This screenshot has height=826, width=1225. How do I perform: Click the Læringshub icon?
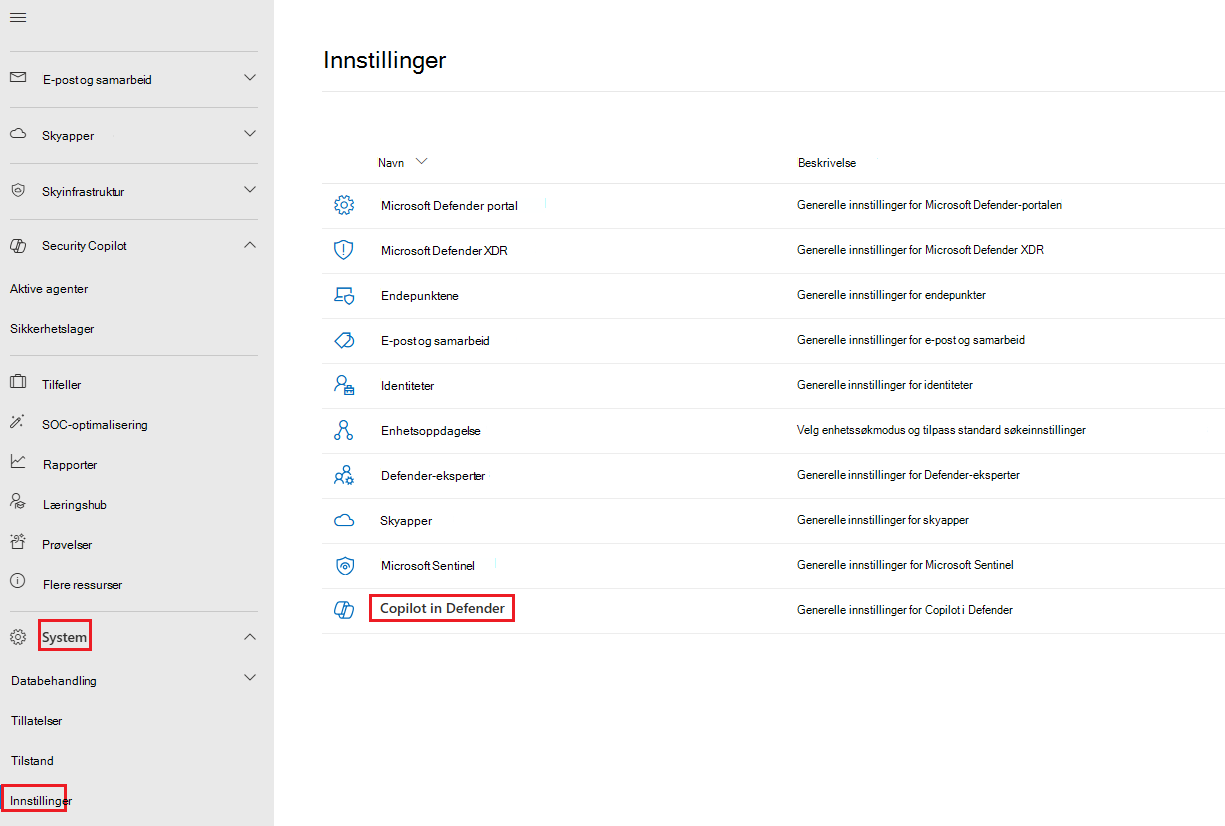(18, 502)
